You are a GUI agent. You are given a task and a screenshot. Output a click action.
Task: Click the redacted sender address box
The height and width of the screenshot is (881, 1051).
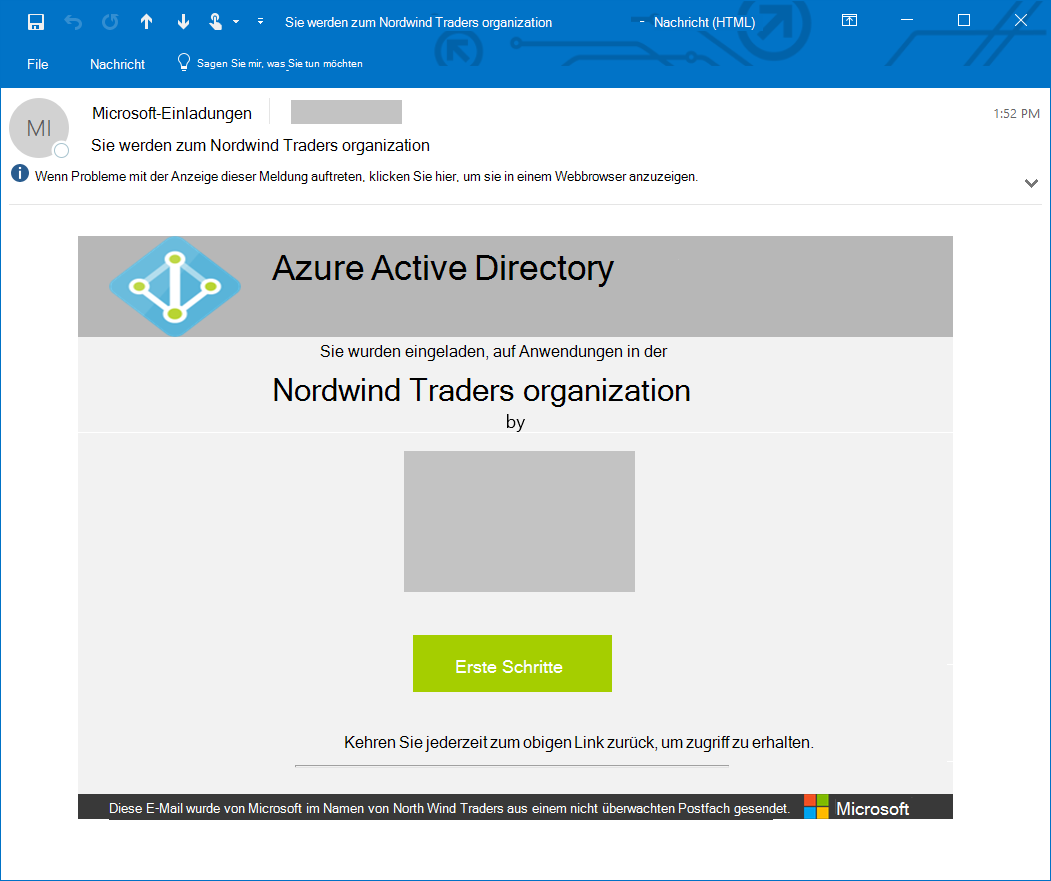pos(347,112)
